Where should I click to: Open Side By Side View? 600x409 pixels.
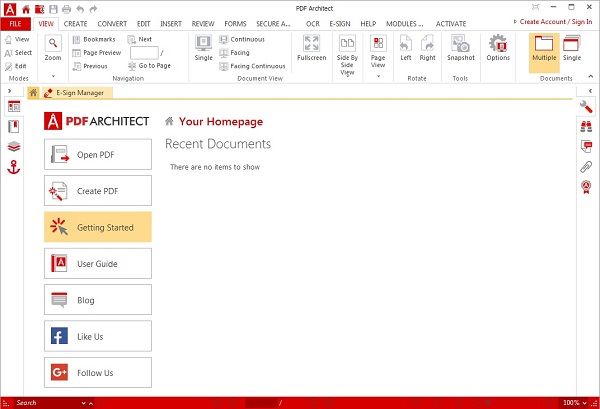pyautogui.click(x=347, y=55)
